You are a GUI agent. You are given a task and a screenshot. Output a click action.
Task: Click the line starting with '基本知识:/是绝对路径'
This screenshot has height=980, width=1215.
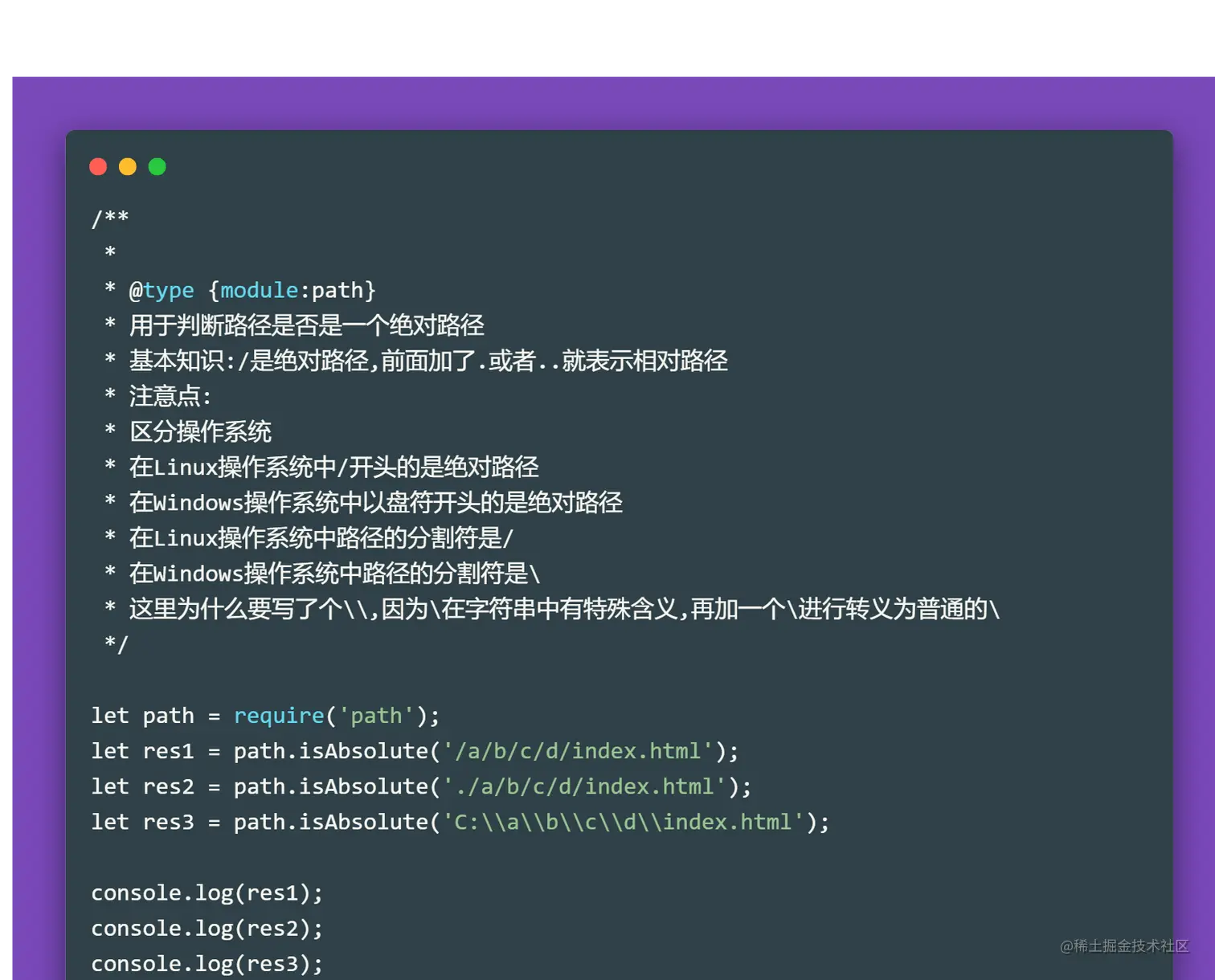coord(416,361)
